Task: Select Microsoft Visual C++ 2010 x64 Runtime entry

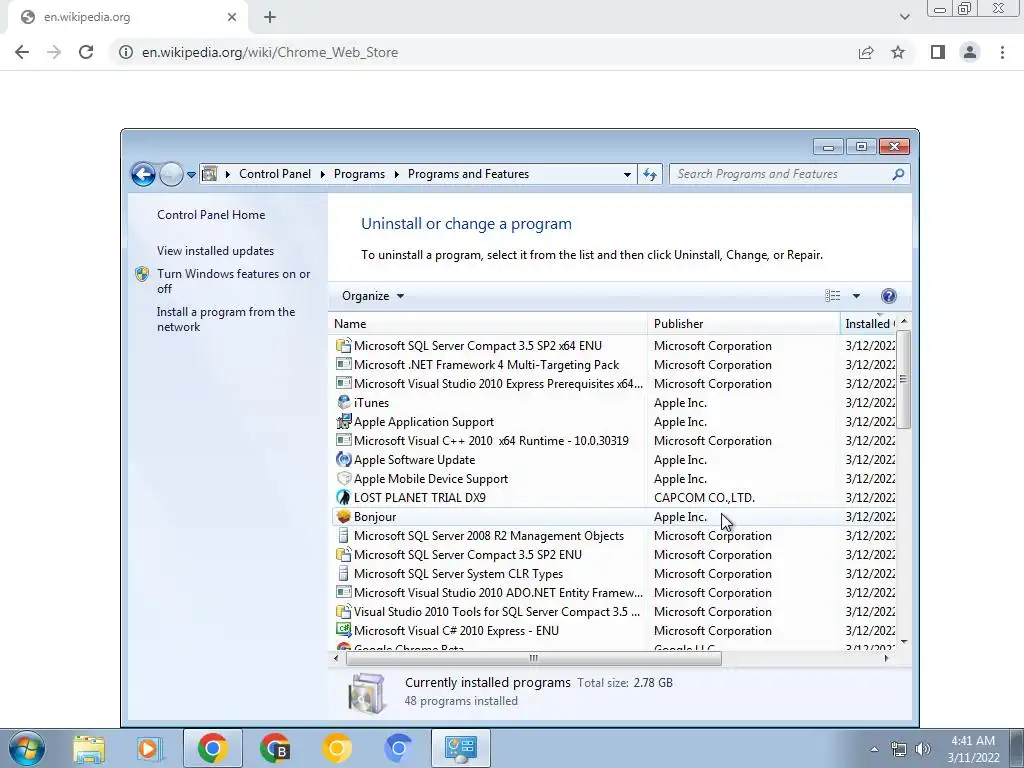Action: pyautogui.click(x=614, y=441)
